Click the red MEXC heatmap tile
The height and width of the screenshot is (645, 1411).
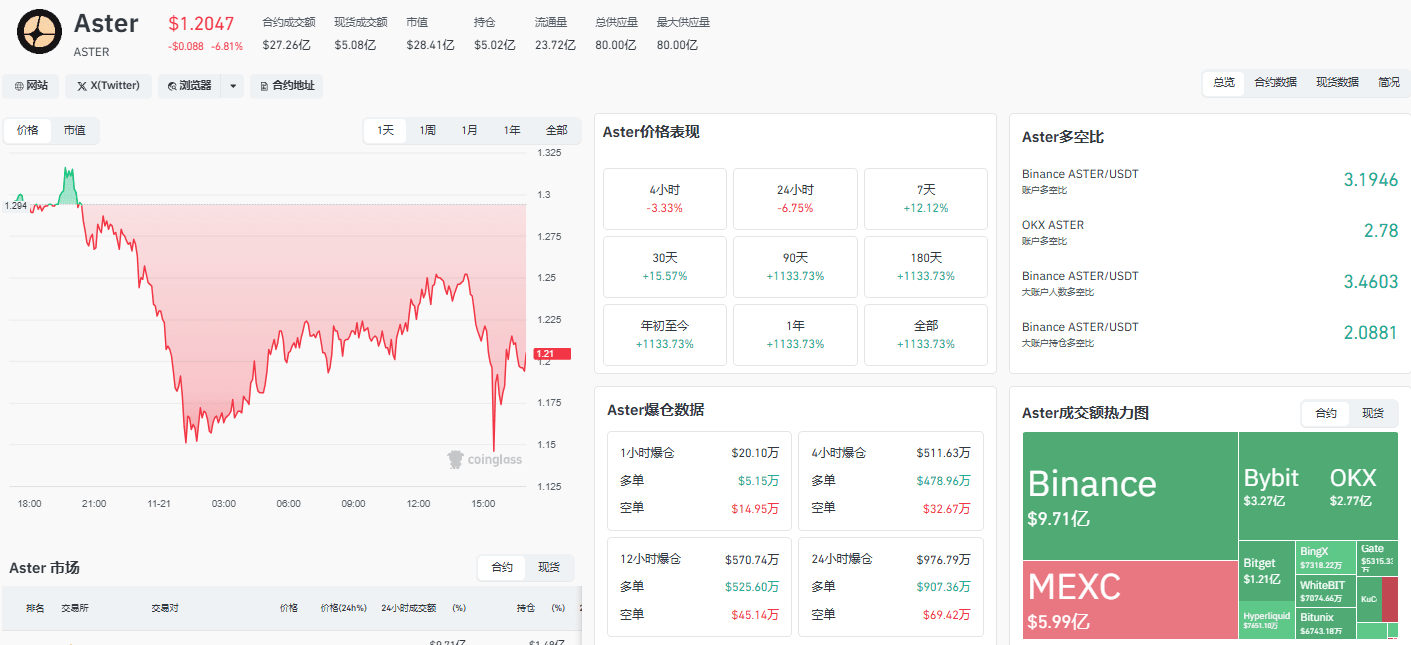click(x=1130, y=600)
